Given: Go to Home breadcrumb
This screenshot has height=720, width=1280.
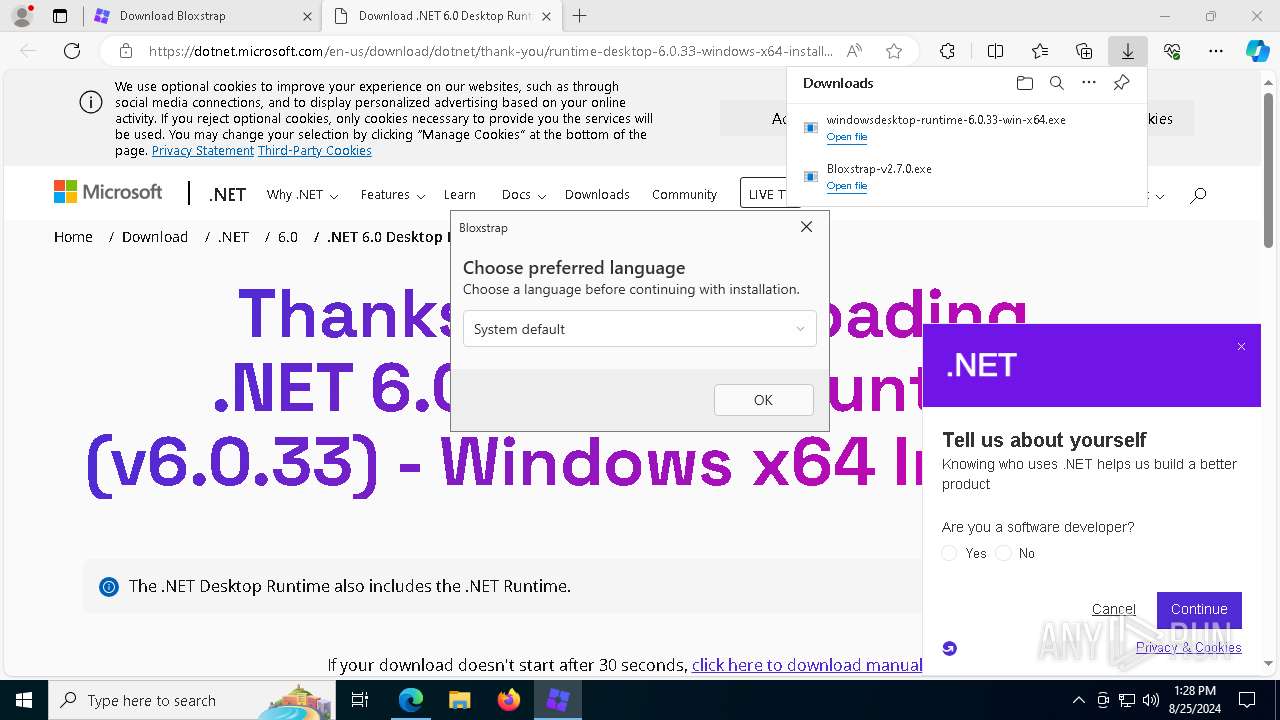Looking at the screenshot, I should point(73,237).
